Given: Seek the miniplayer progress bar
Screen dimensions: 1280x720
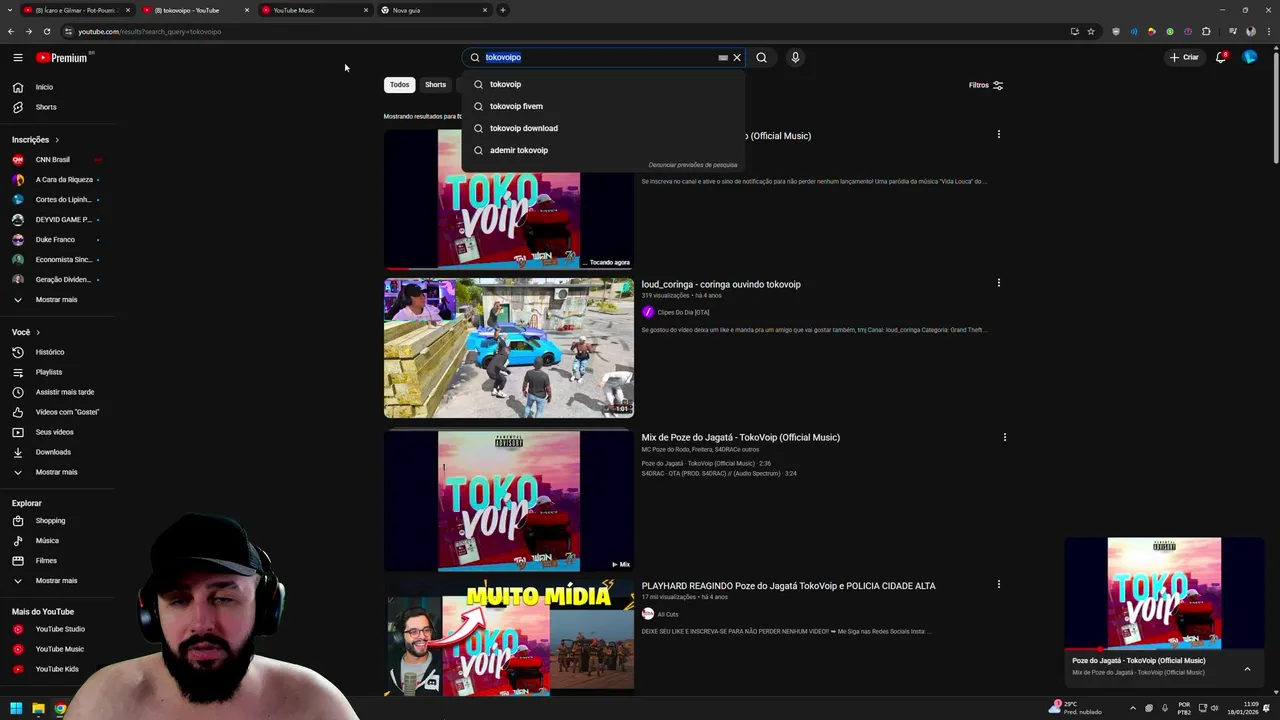Looking at the screenshot, I should coord(1164,650).
